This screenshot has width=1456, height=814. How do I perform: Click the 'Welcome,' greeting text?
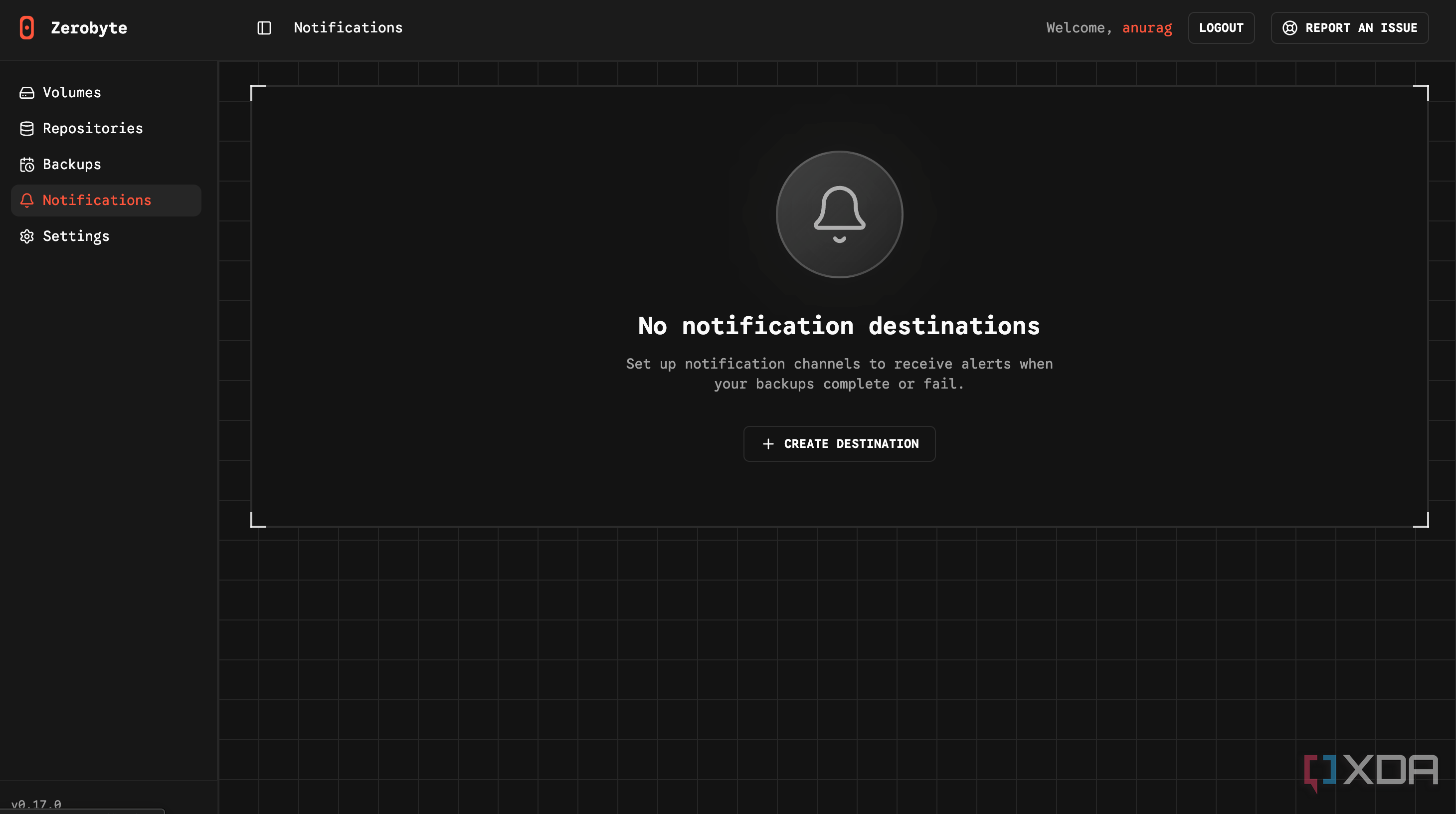pos(1079,28)
